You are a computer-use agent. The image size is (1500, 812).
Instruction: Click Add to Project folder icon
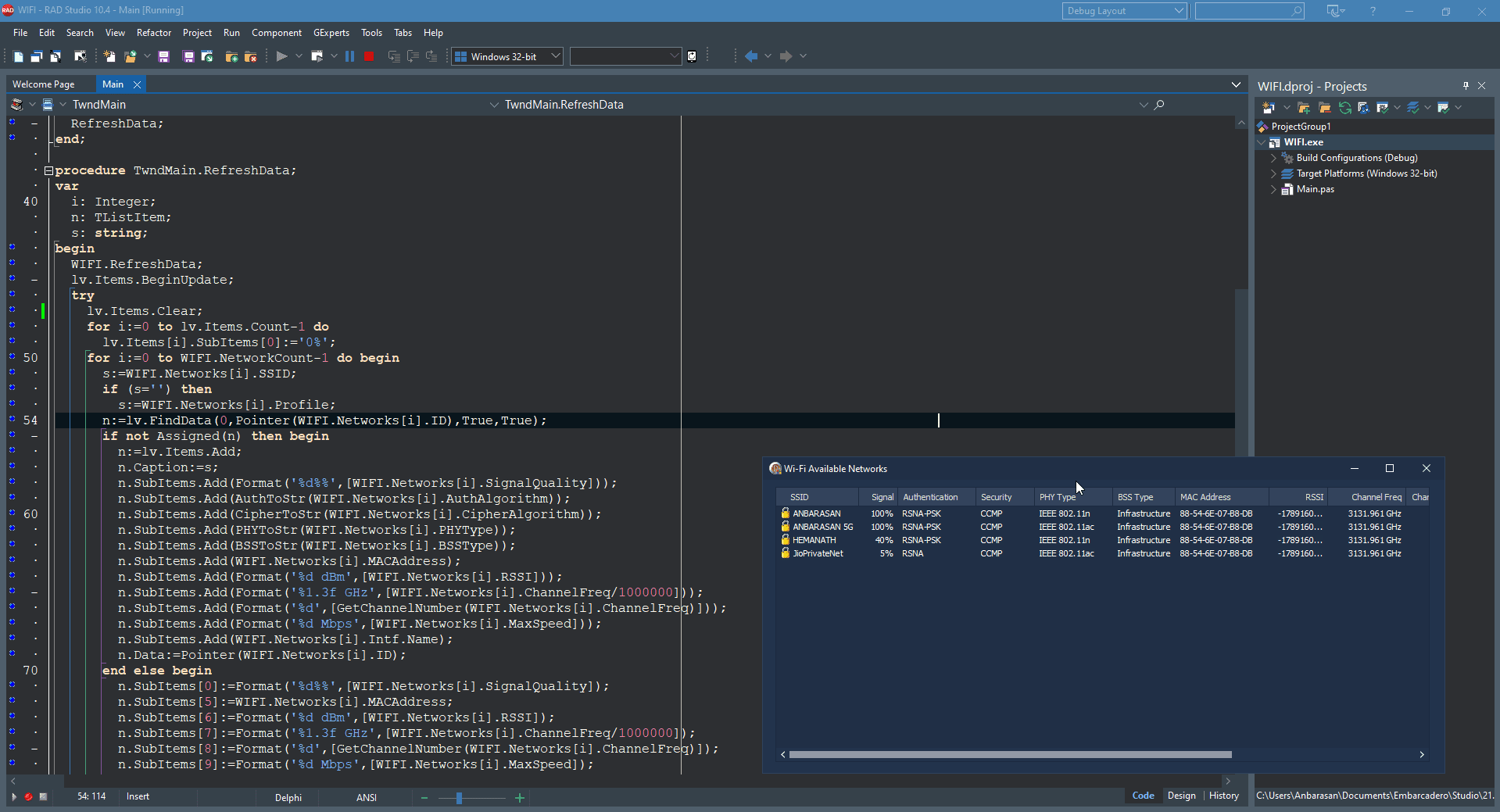click(x=231, y=56)
